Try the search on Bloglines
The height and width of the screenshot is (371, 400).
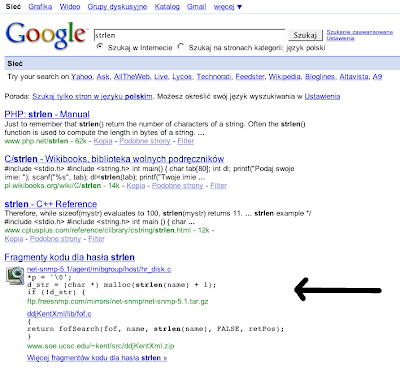point(320,77)
